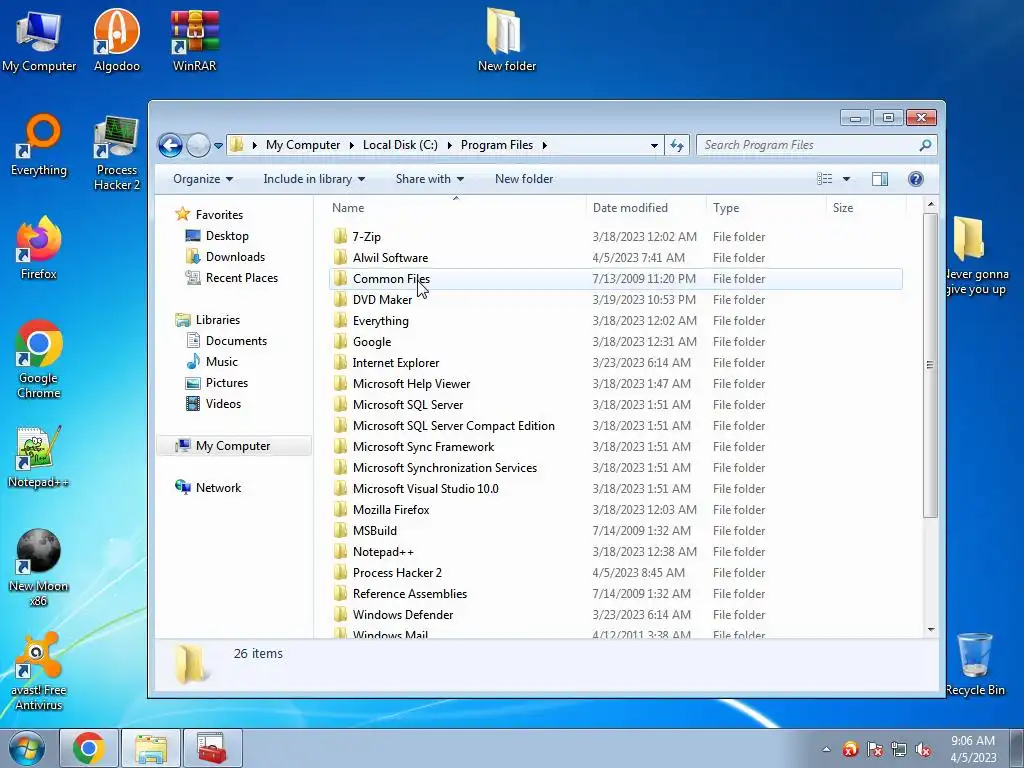Select Desktop under Favorites

click(227, 236)
